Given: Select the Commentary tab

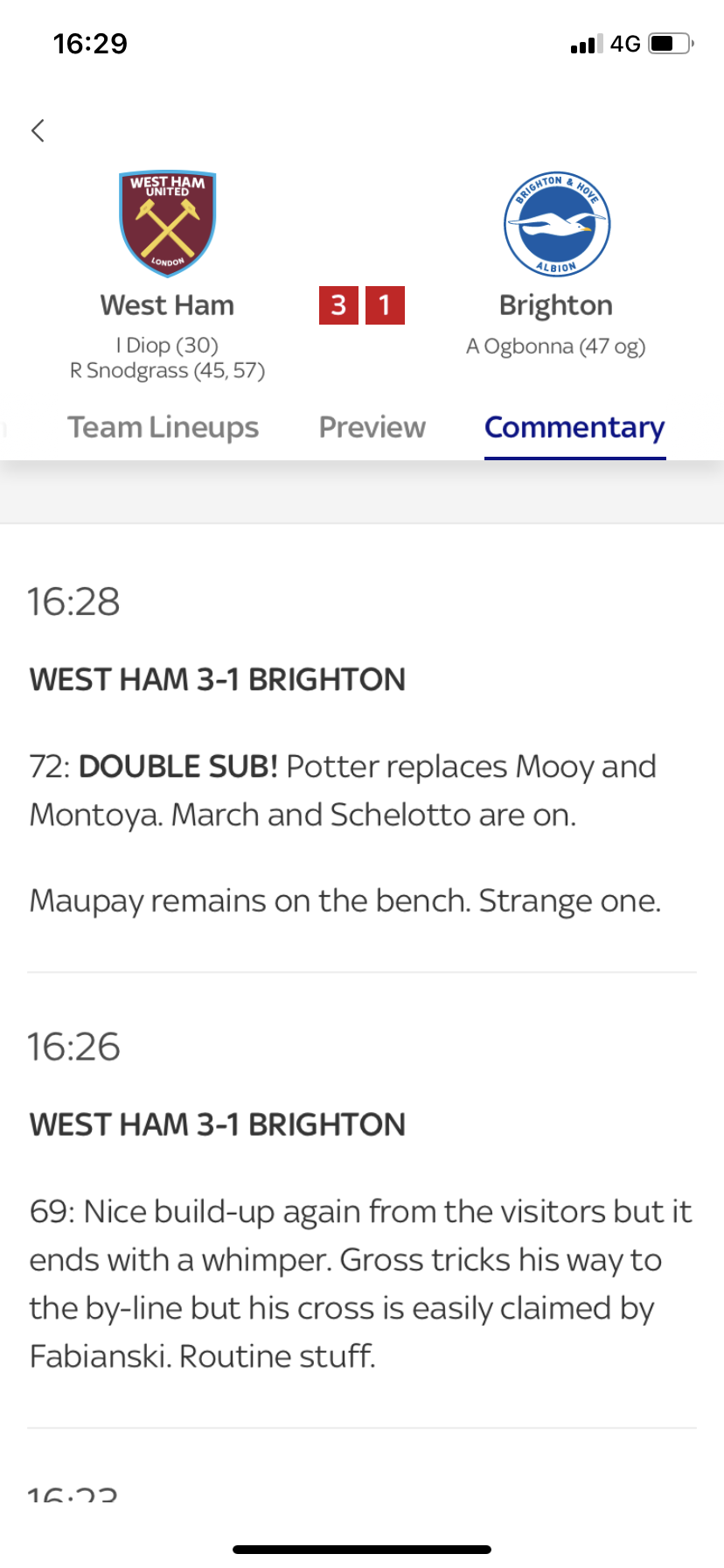Looking at the screenshot, I should point(574,427).
